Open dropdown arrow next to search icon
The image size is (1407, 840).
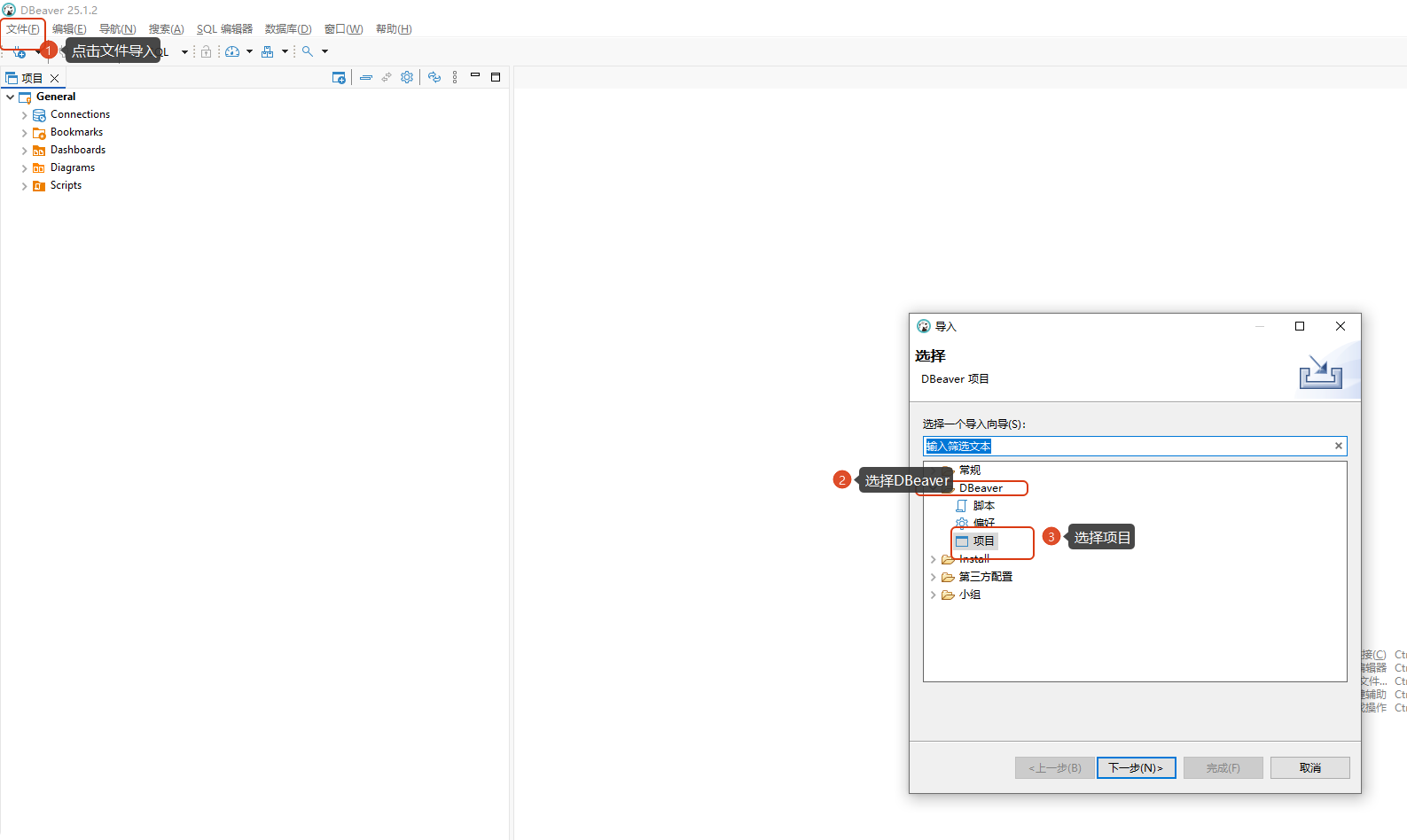tap(324, 51)
